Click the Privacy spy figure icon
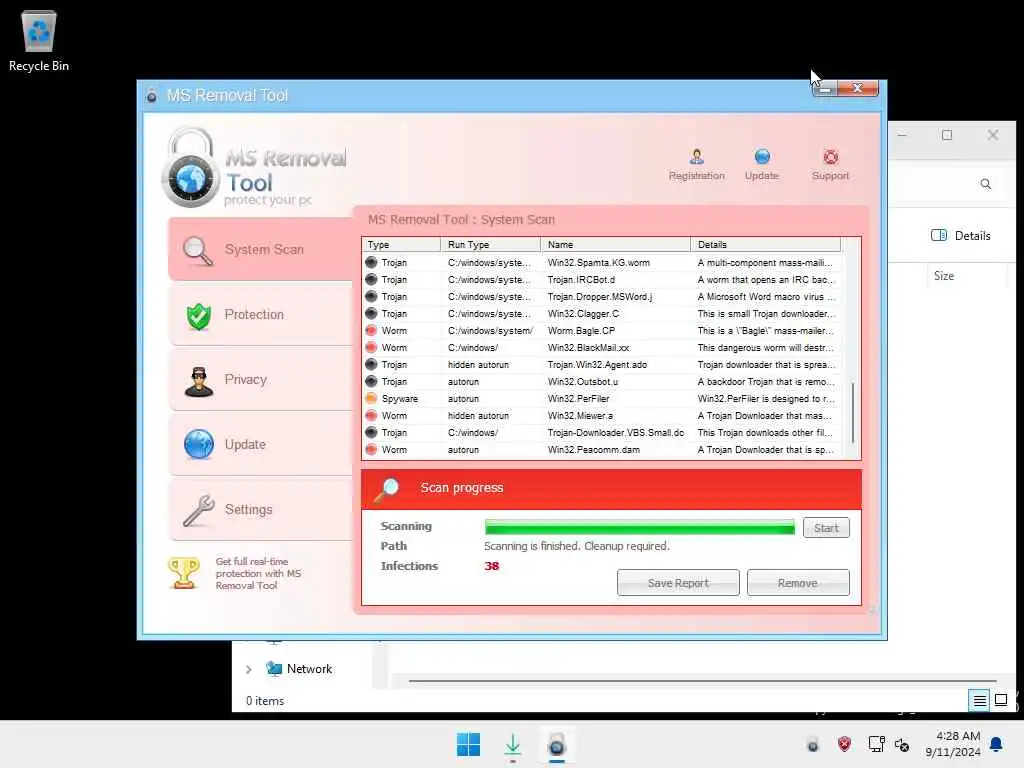This screenshot has width=1024, height=768. pos(199,381)
